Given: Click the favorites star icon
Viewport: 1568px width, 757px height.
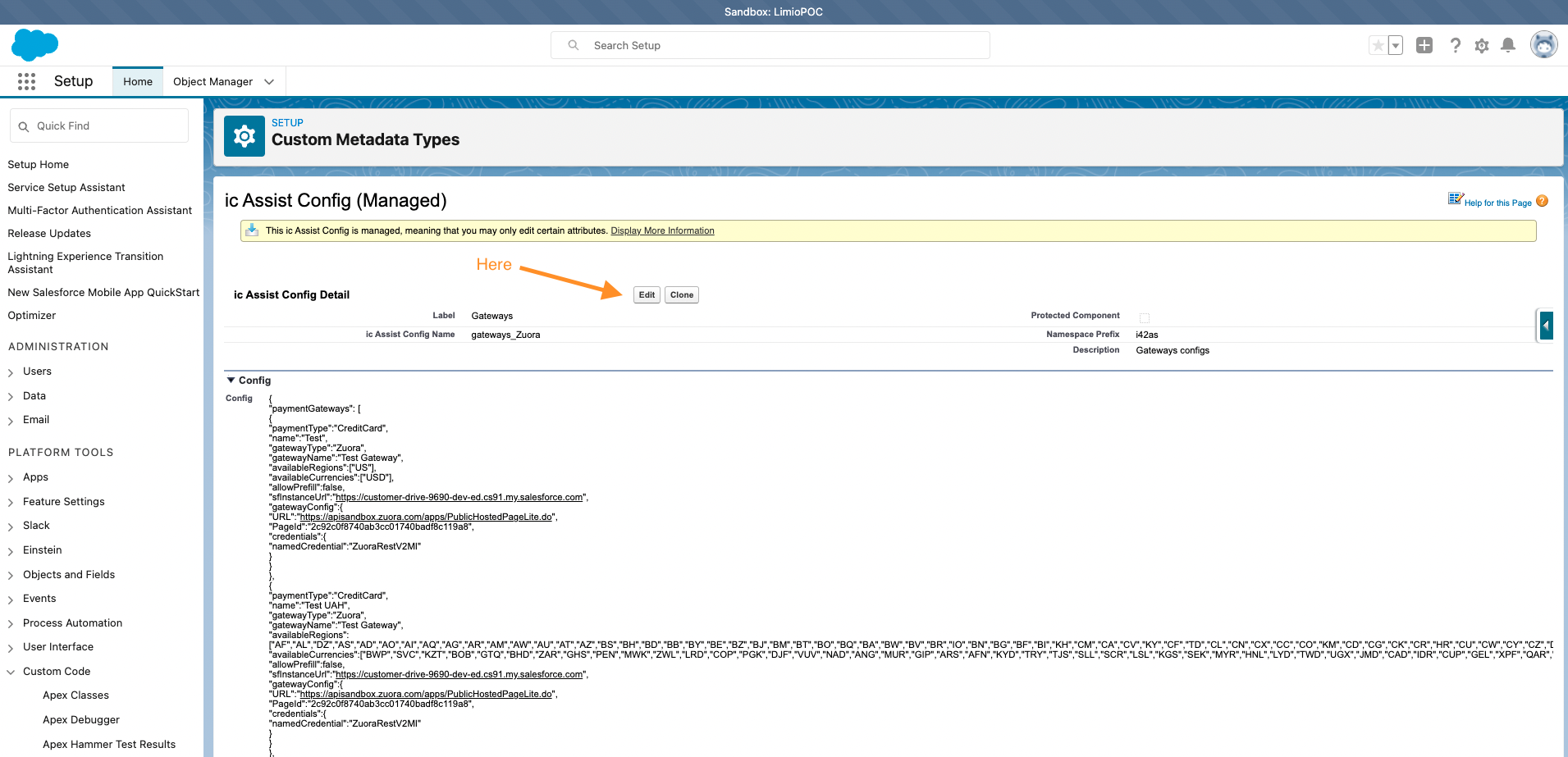Looking at the screenshot, I should click(x=1378, y=46).
